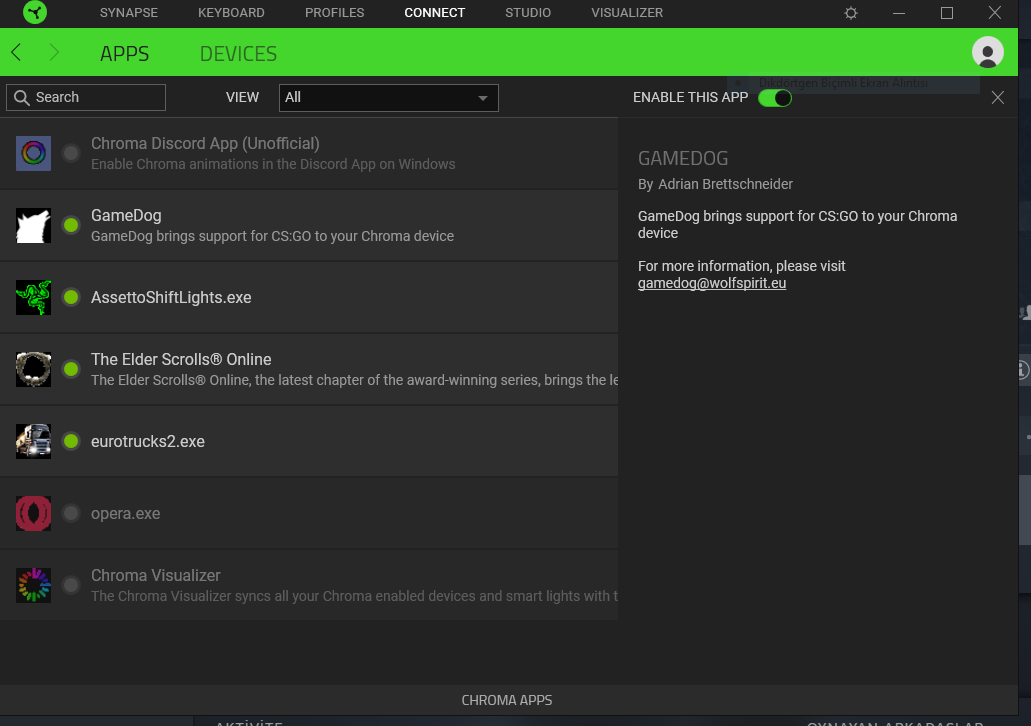Image resolution: width=1031 pixels, height=726 pixels.
Task: Click the AssettoShiftLights Razer snake icon
Action: pos(34,297)
